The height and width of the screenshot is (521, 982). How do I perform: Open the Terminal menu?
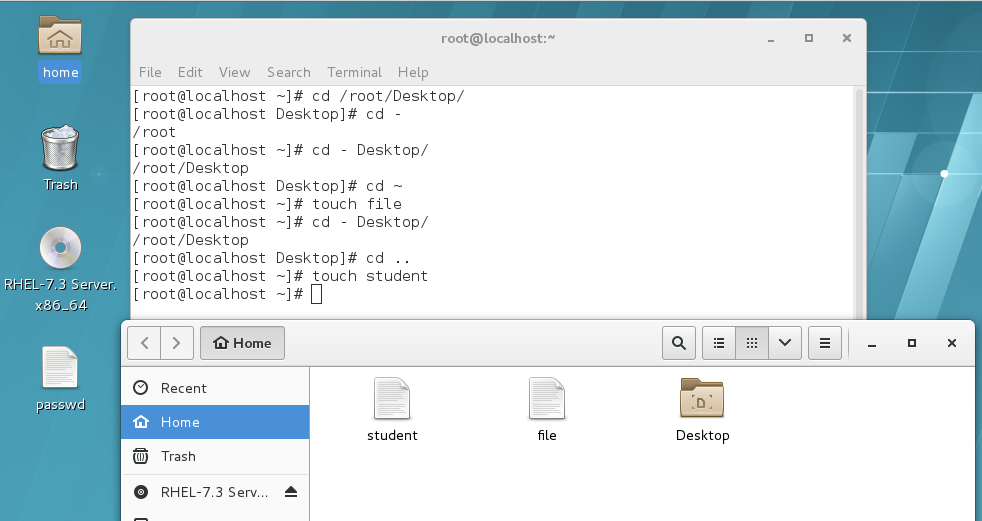tap(354, 72)
